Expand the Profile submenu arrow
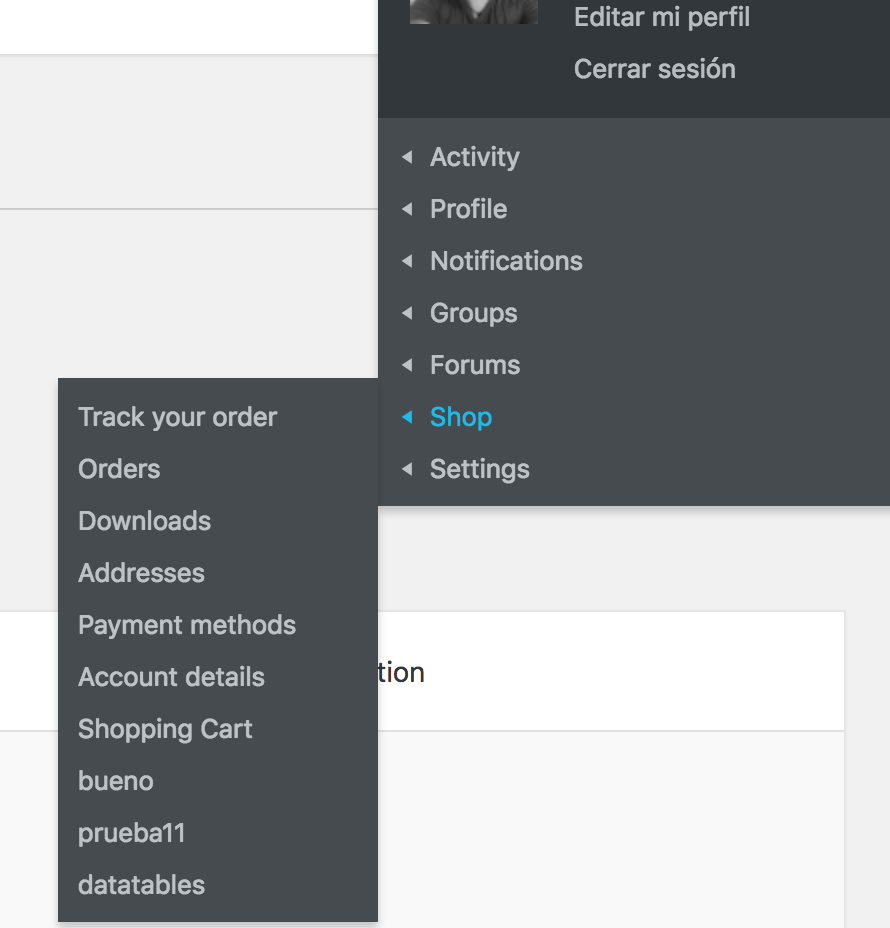 [x=407, y=209]
